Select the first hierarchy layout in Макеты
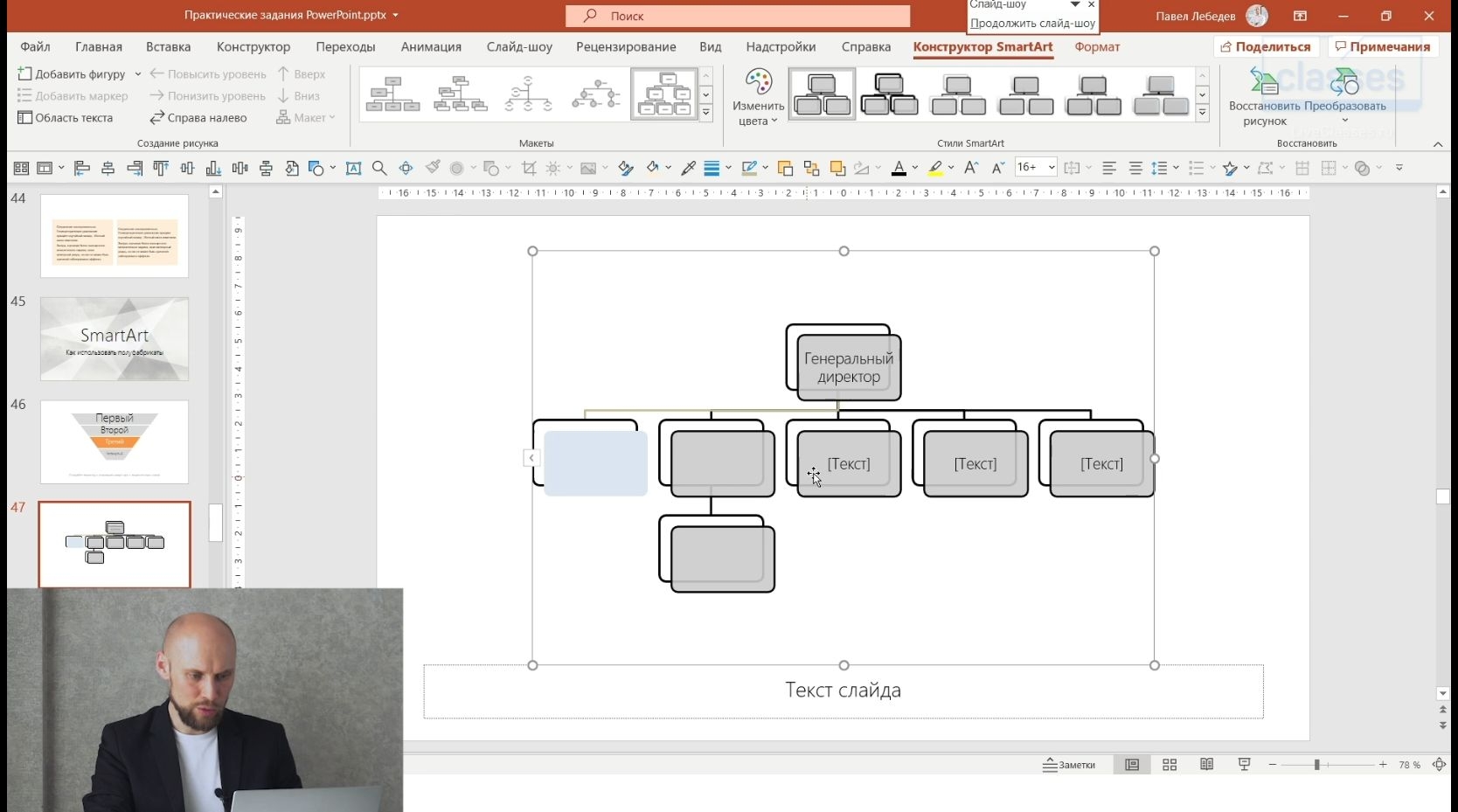This screenshot has height=812, width=1458. (x=393, y=94)
